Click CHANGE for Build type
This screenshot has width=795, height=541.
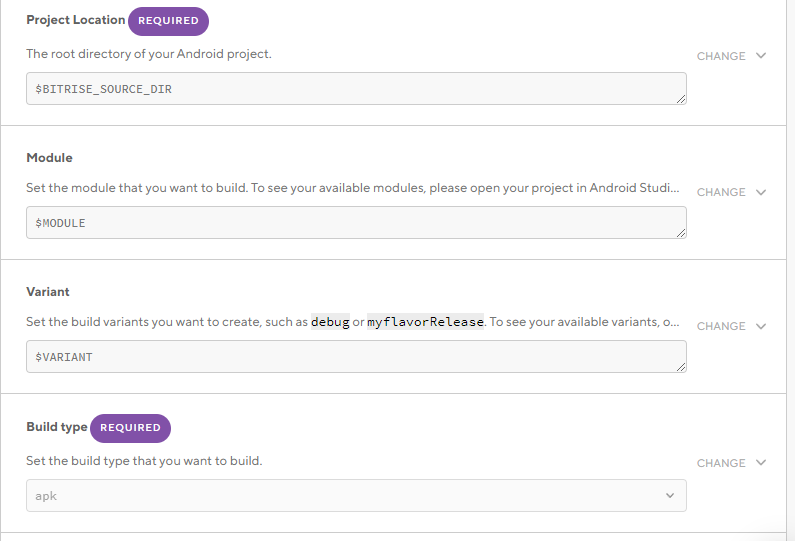(720, 463)
